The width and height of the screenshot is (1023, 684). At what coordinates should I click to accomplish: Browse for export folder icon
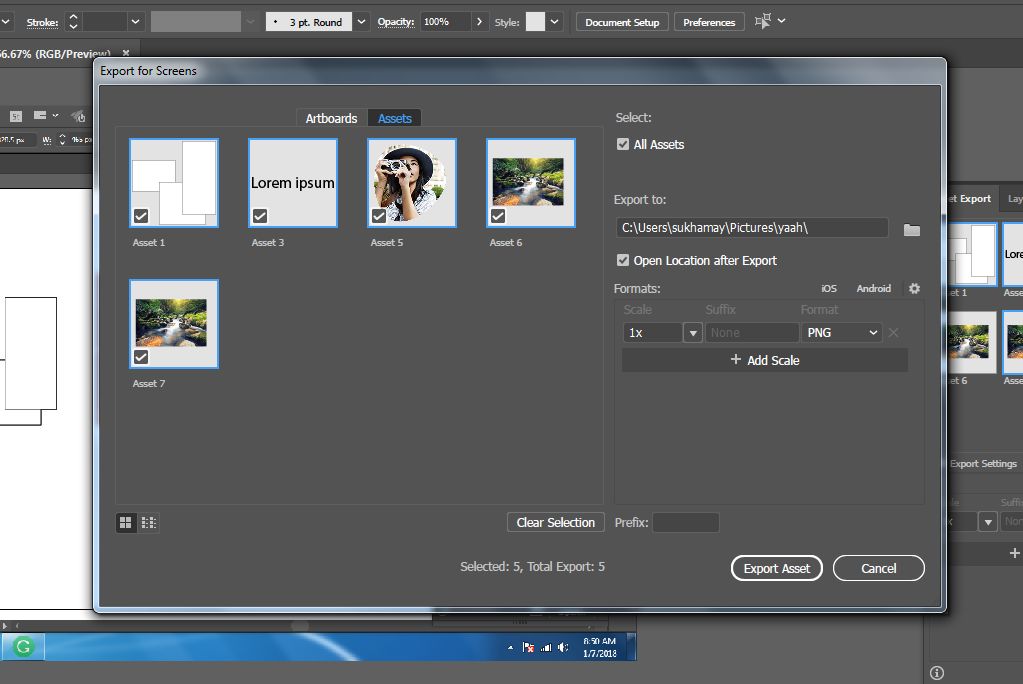click(x=911, y=230)
